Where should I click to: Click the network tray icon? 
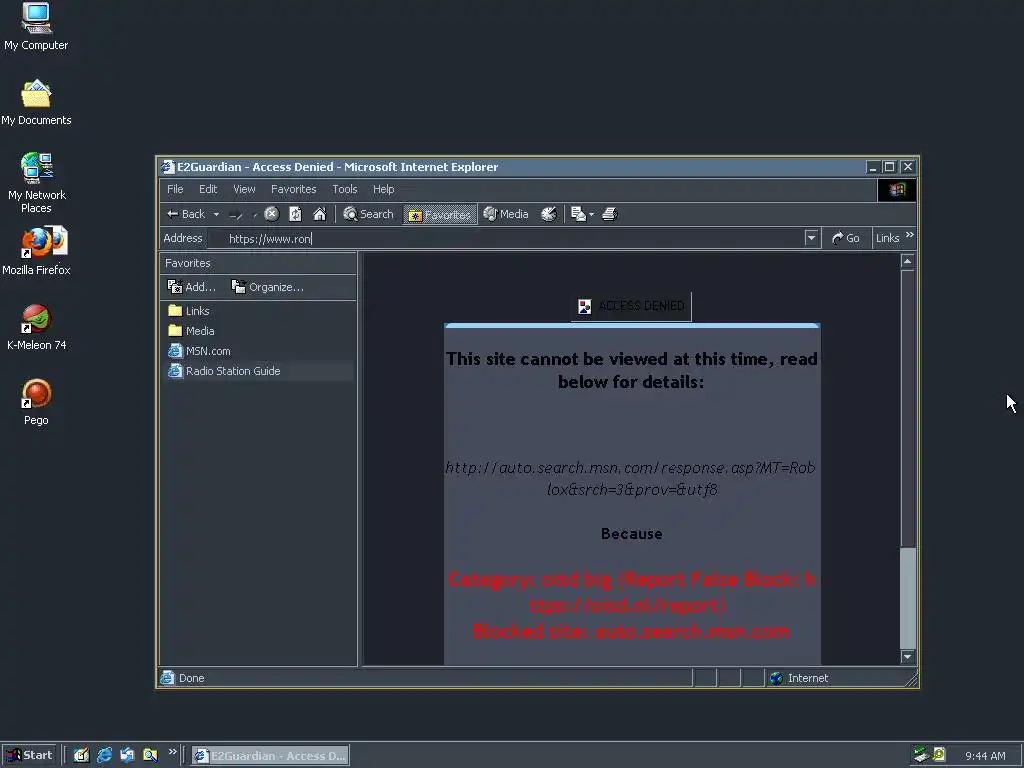coord(921,756)
